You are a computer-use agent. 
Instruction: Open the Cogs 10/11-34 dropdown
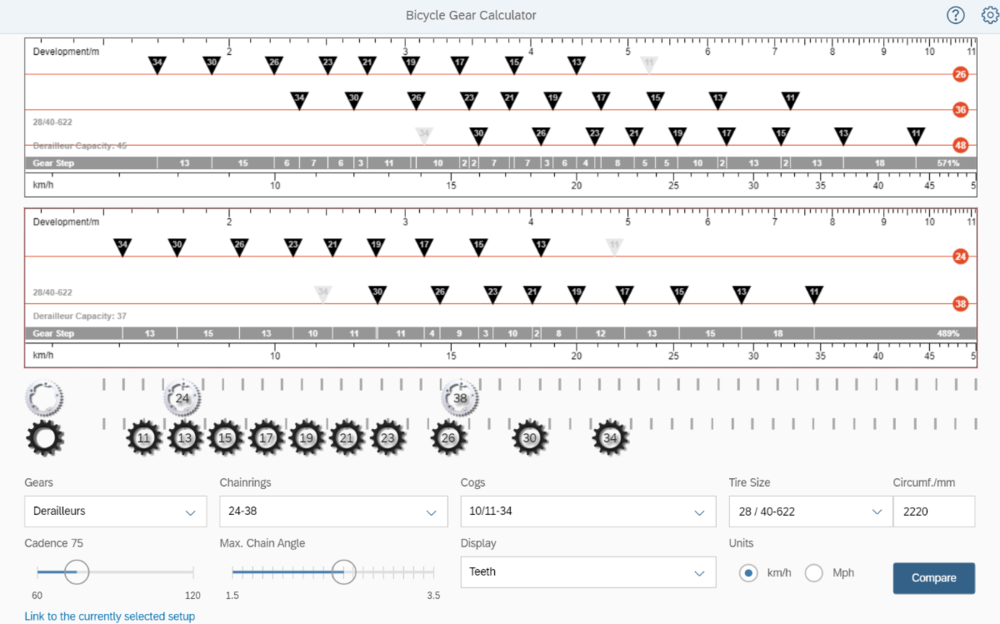click(587, 511)
